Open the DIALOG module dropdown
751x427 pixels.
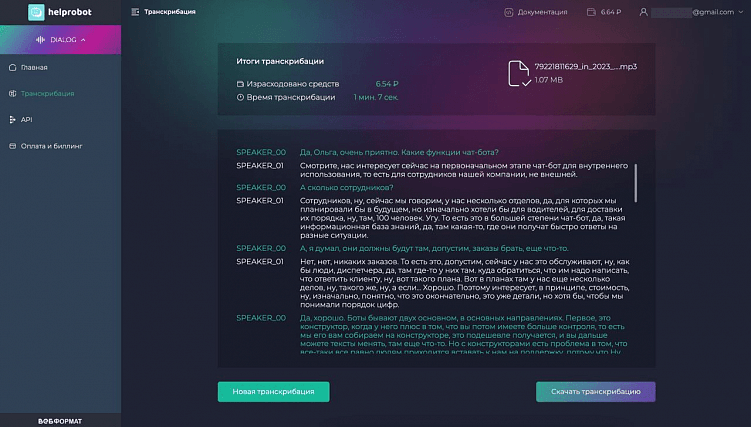click(x=60, y=40)
